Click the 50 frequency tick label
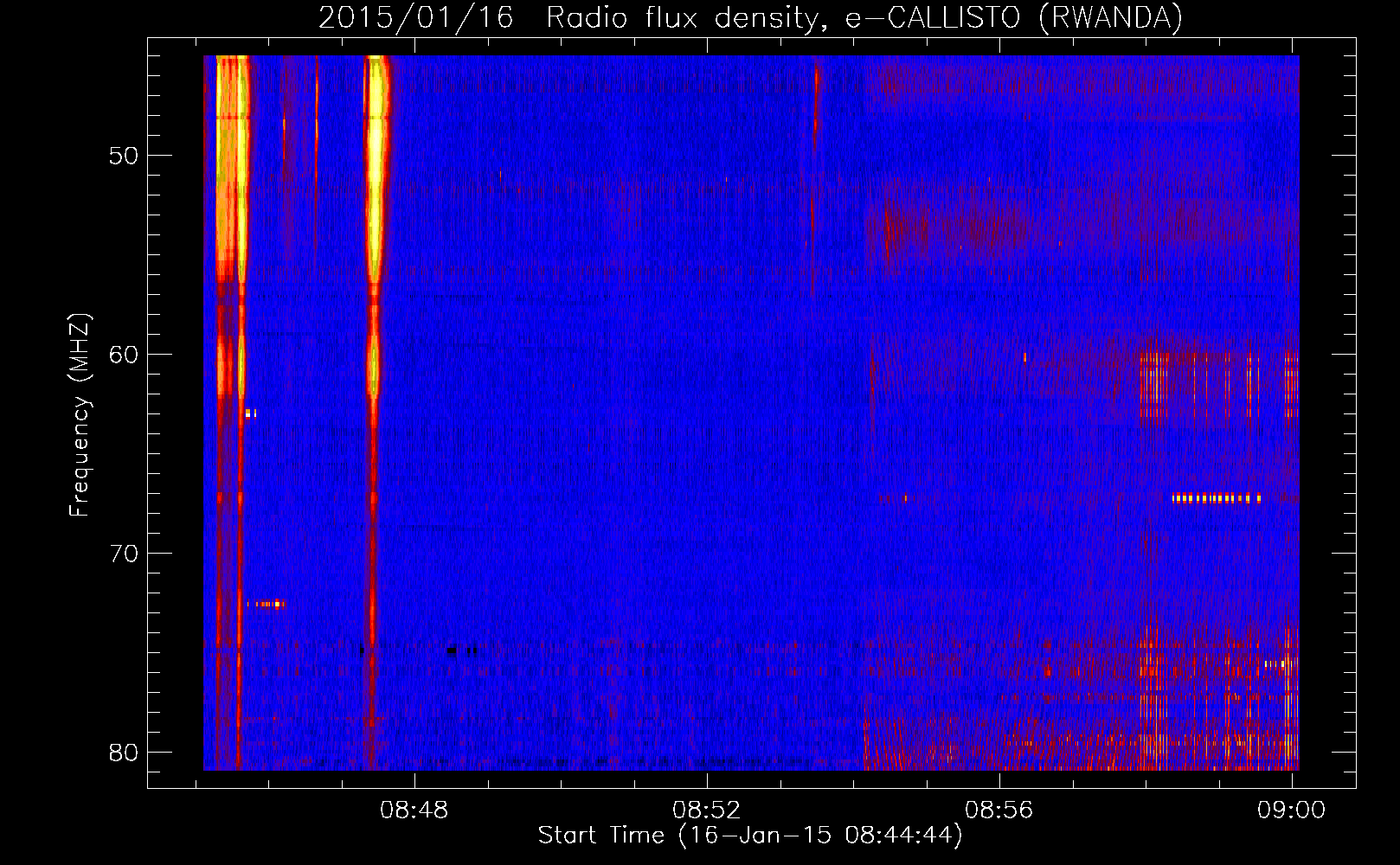Image resolution: width=1400 pixels, height=865 pixels. point(124,156)
